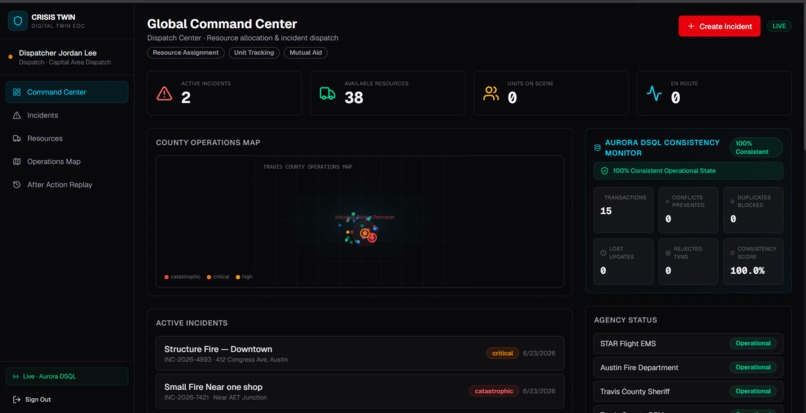This screenshot has height=413, width=806.
Task: Click Operational badge for Travis County Sheriff
Action: [x=753, y=391]
